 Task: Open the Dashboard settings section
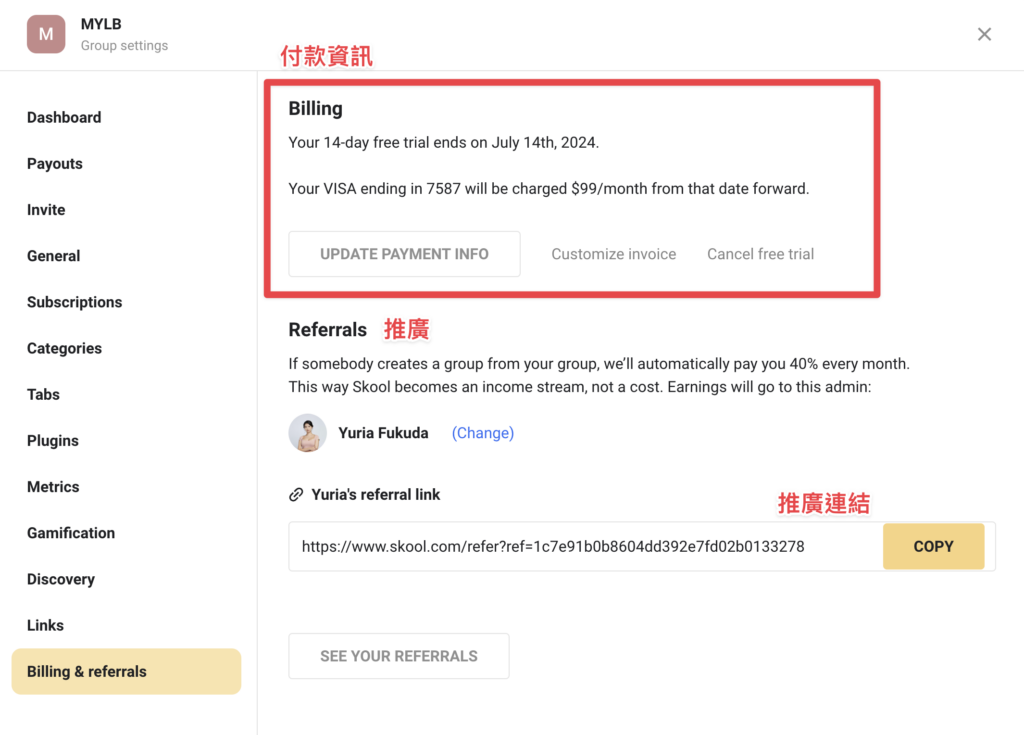(x=64, y=118)
